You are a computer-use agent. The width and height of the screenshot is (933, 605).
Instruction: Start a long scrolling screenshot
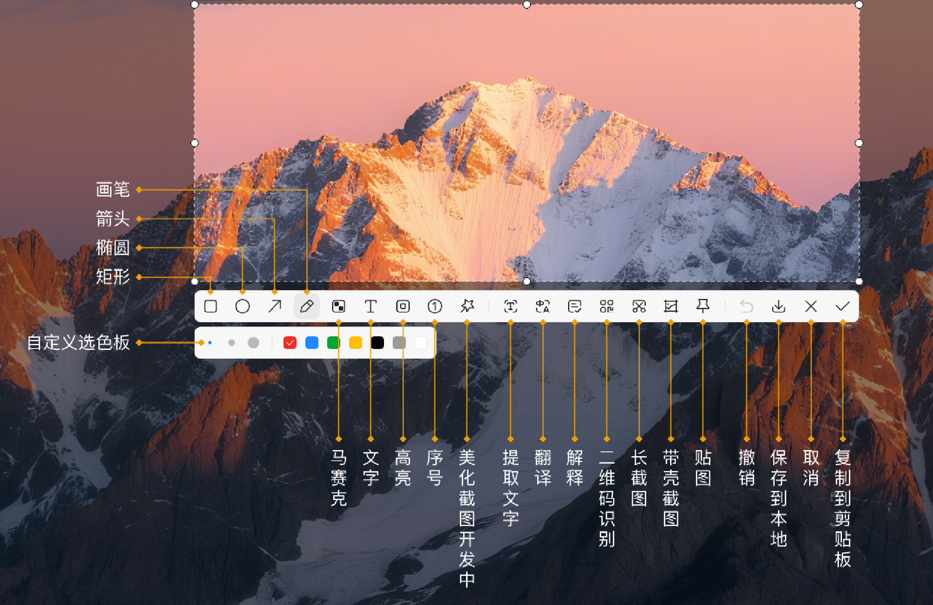coord(639,306)
